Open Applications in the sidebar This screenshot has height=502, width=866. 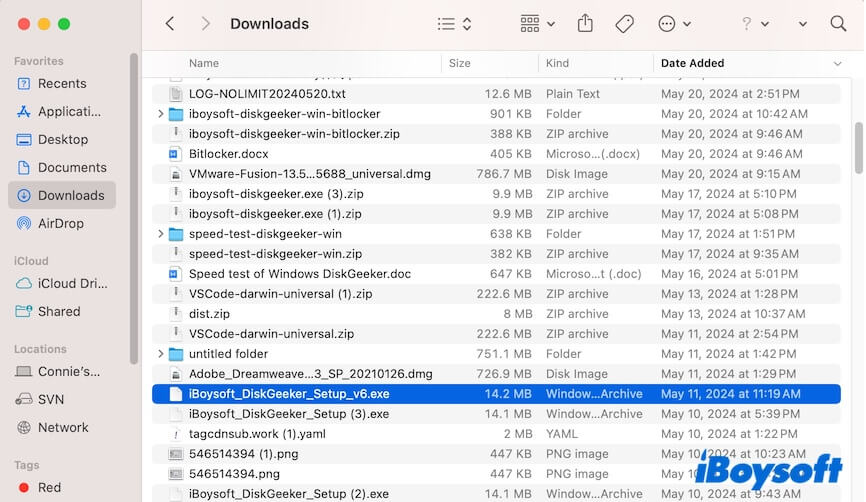point(62,112)
